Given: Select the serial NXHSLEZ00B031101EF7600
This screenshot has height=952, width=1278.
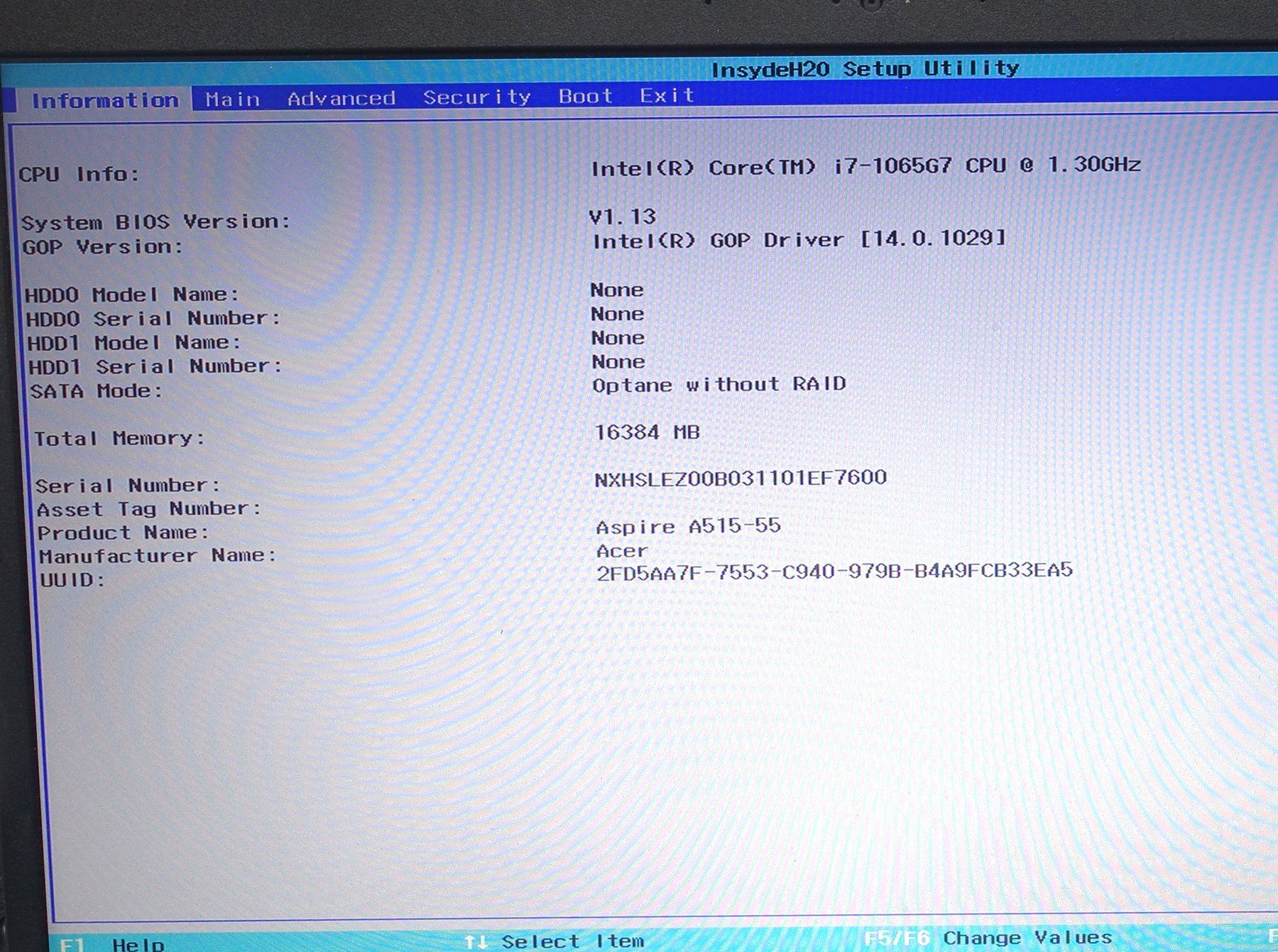Looking at the screenshot, I should (741, 478).
